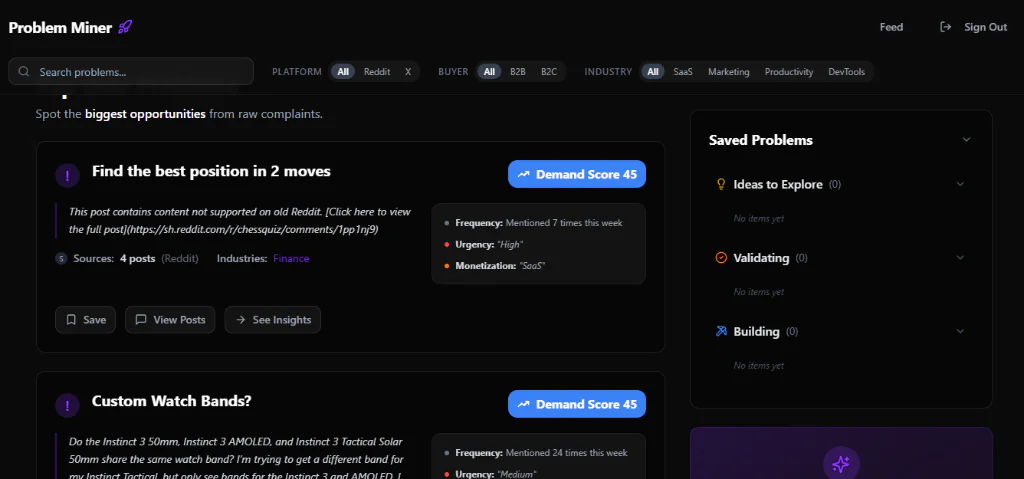Viewport: 1024px width, 479px height.
Task: Toggle the SaaS industry filter
Action: pos(683,72)
